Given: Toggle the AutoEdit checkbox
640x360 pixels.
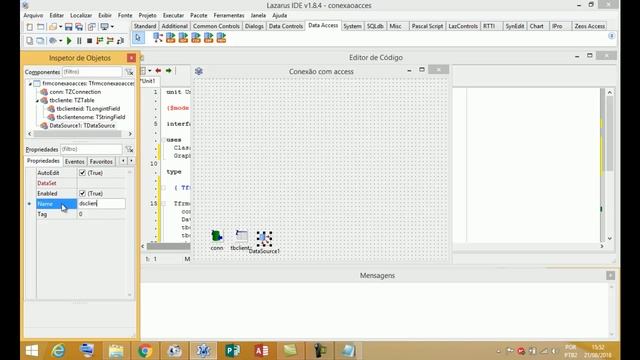Looking at the screenshot, I should [82, 173].
